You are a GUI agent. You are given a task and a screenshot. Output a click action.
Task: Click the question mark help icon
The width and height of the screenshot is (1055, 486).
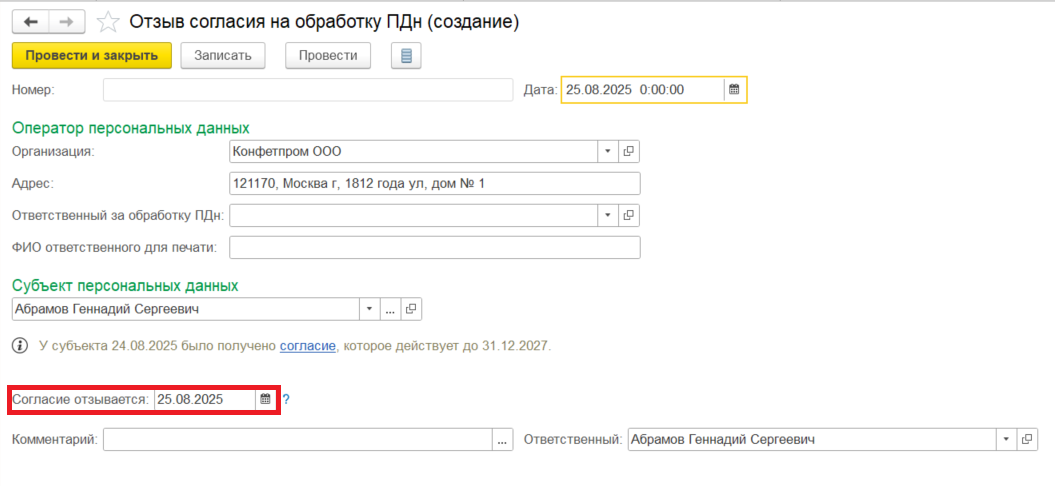pyautogui.click(x=286, y=400)
